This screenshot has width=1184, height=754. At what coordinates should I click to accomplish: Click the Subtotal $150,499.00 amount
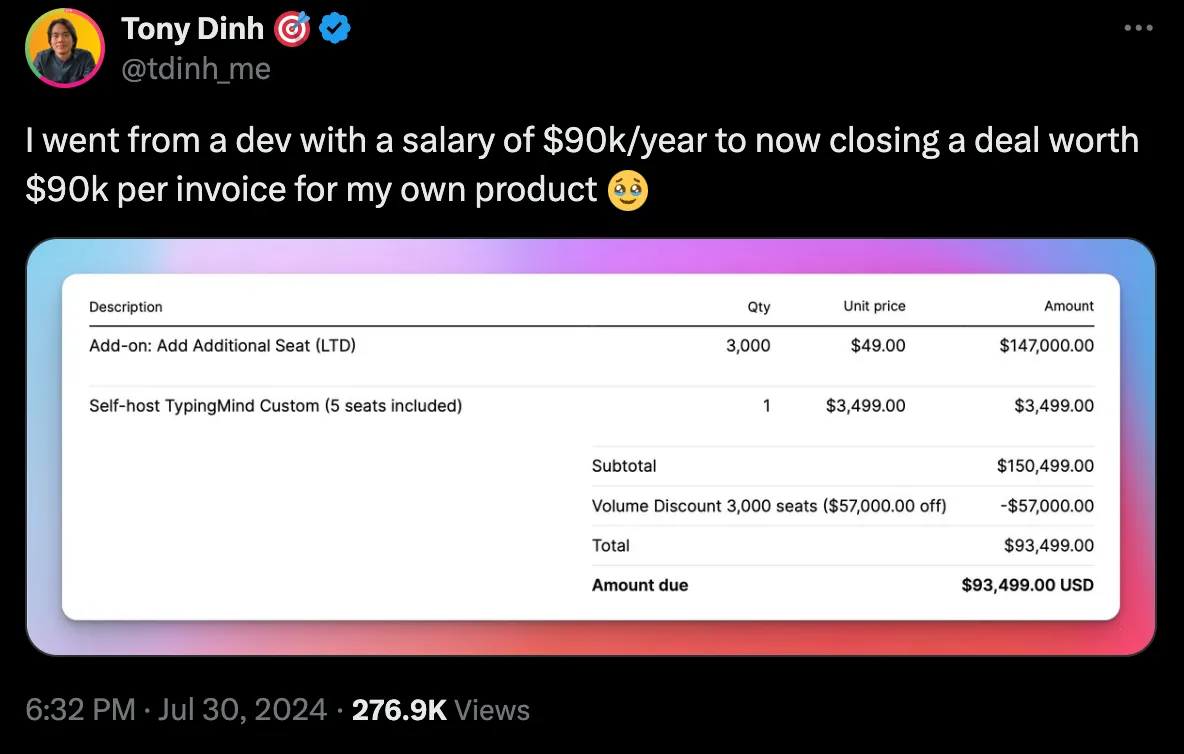[x=1045, y=466]
